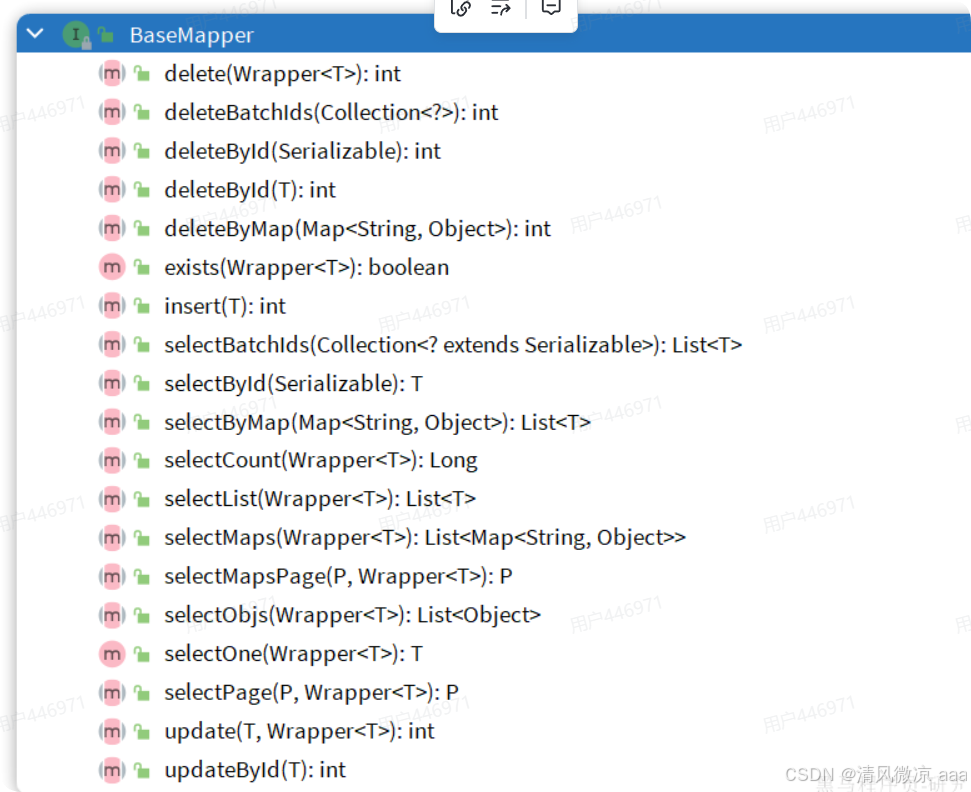Click the method icon beside selectOne(Wrapper<T>)
971x792 pixels.
click(x=112, y=654)
